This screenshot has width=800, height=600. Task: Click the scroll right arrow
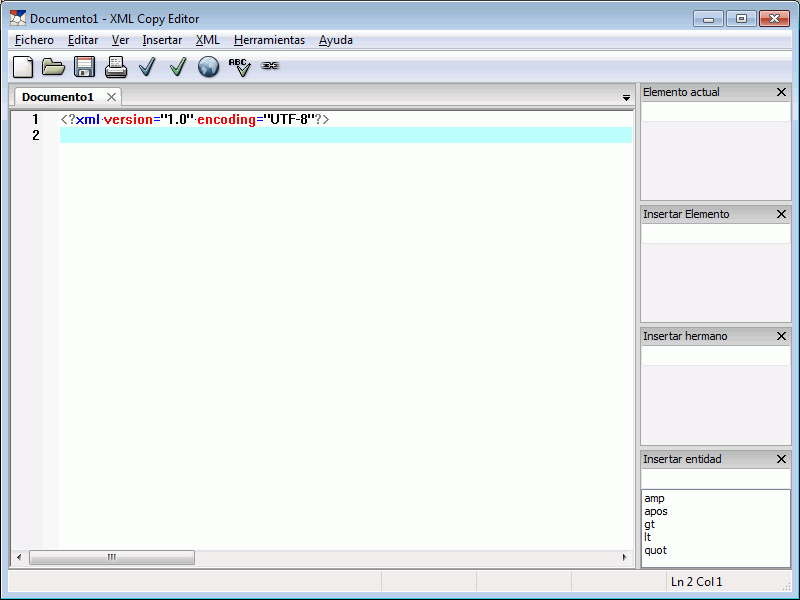624,557
